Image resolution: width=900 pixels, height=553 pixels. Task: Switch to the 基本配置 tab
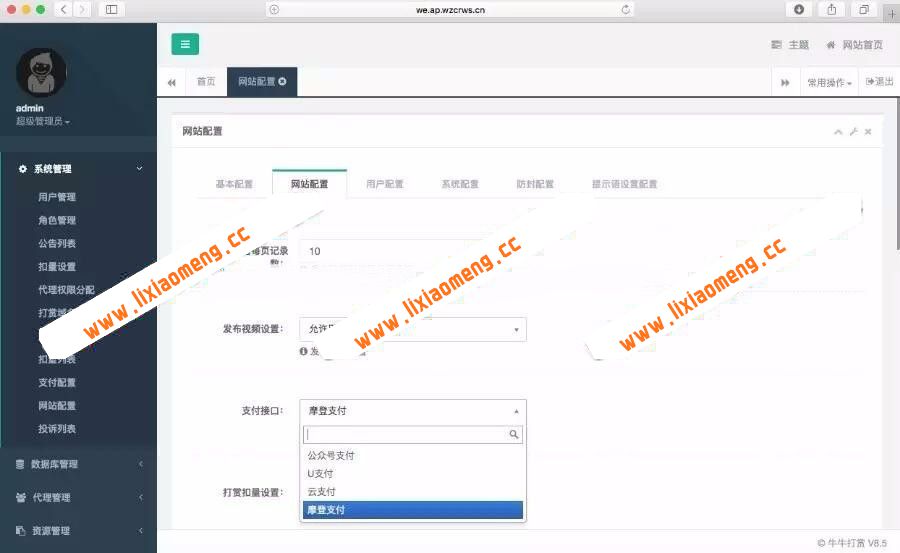[234, 184]
